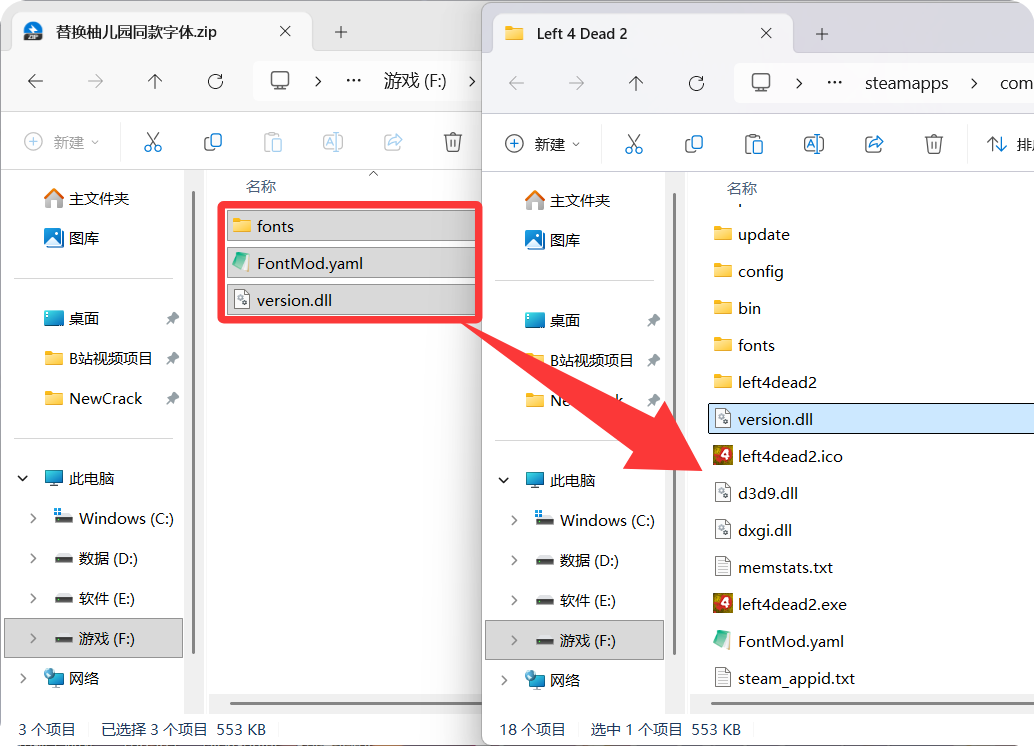Click Paste icon in the Left 4 Dead 2 toolbar
Screen dimensions: 1034x746
(x=754, y=144)
